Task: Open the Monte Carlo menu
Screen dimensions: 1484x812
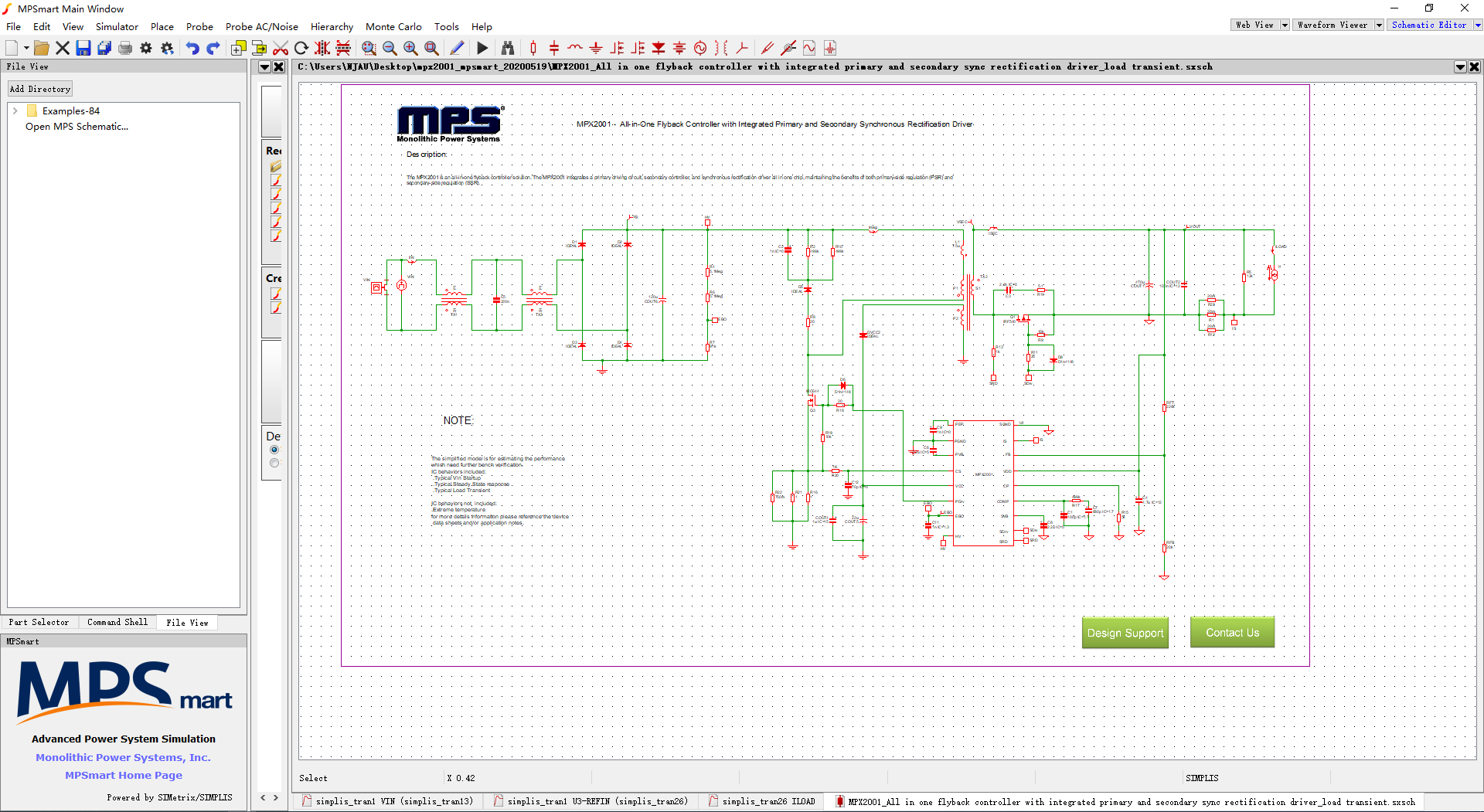Action: pos(393,26)
